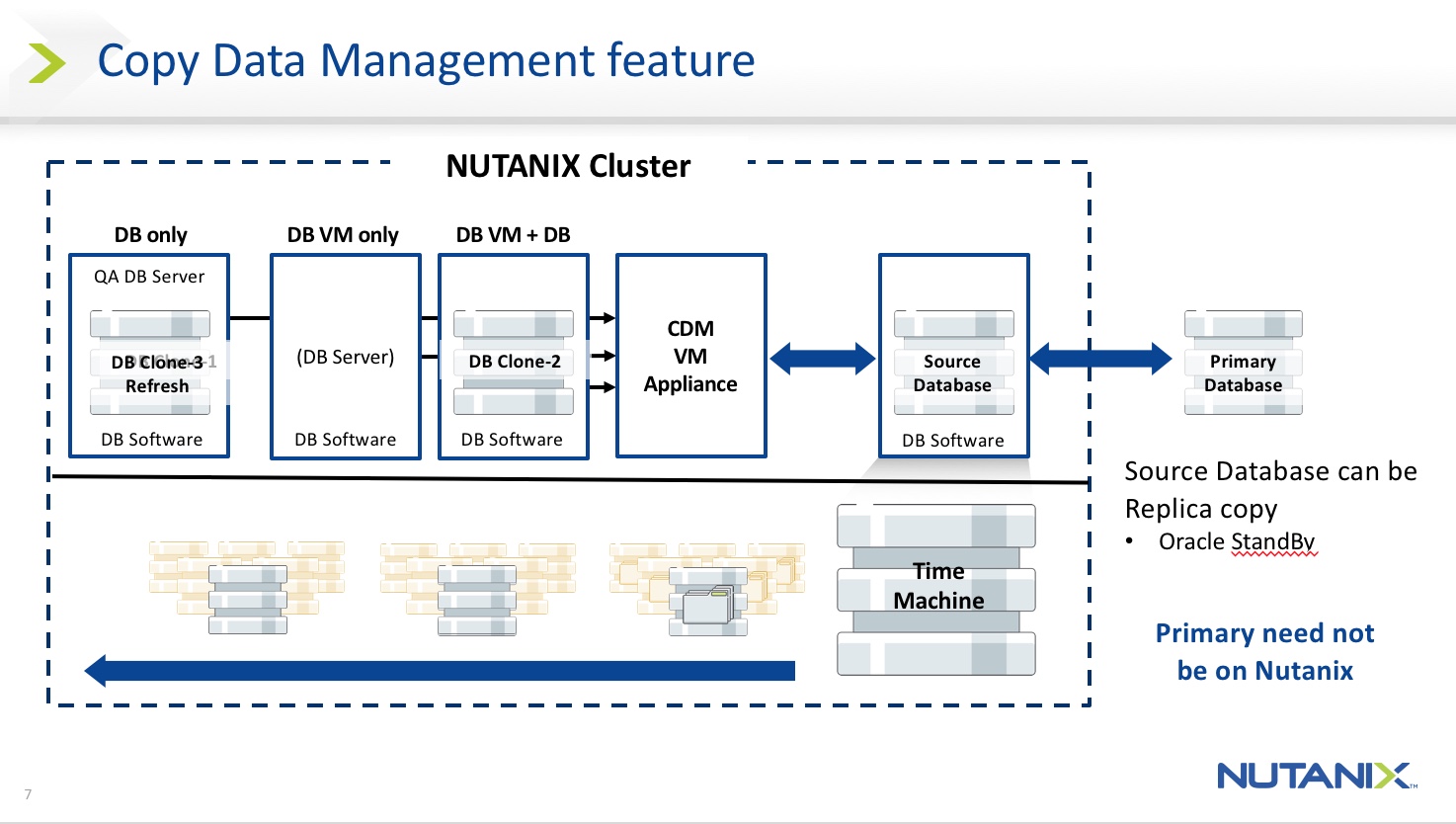Select the DB VM + DB column label

pos(513,235)
